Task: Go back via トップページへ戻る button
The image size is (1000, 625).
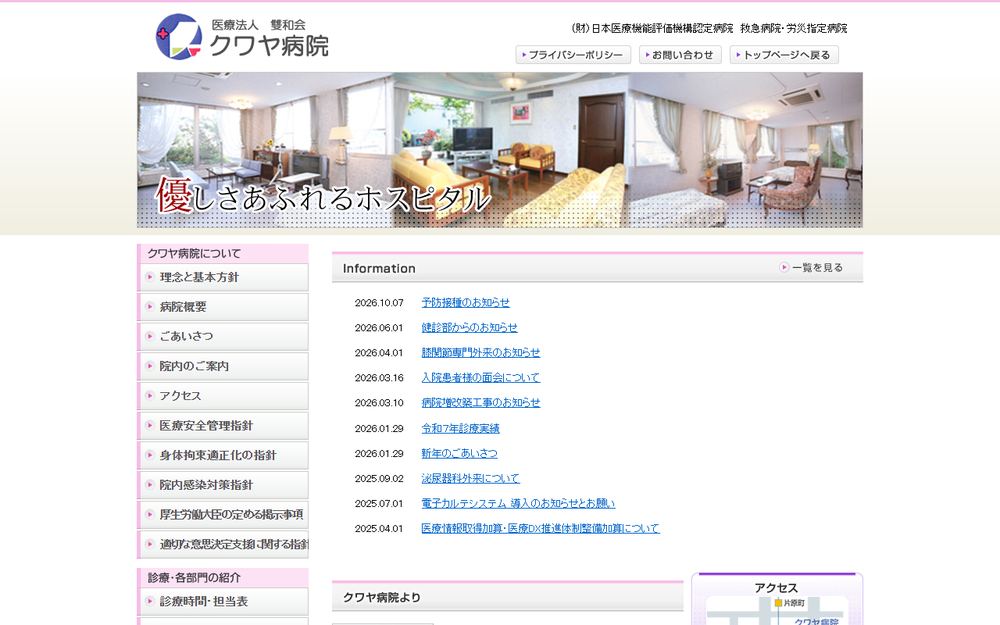Action: 784,55
